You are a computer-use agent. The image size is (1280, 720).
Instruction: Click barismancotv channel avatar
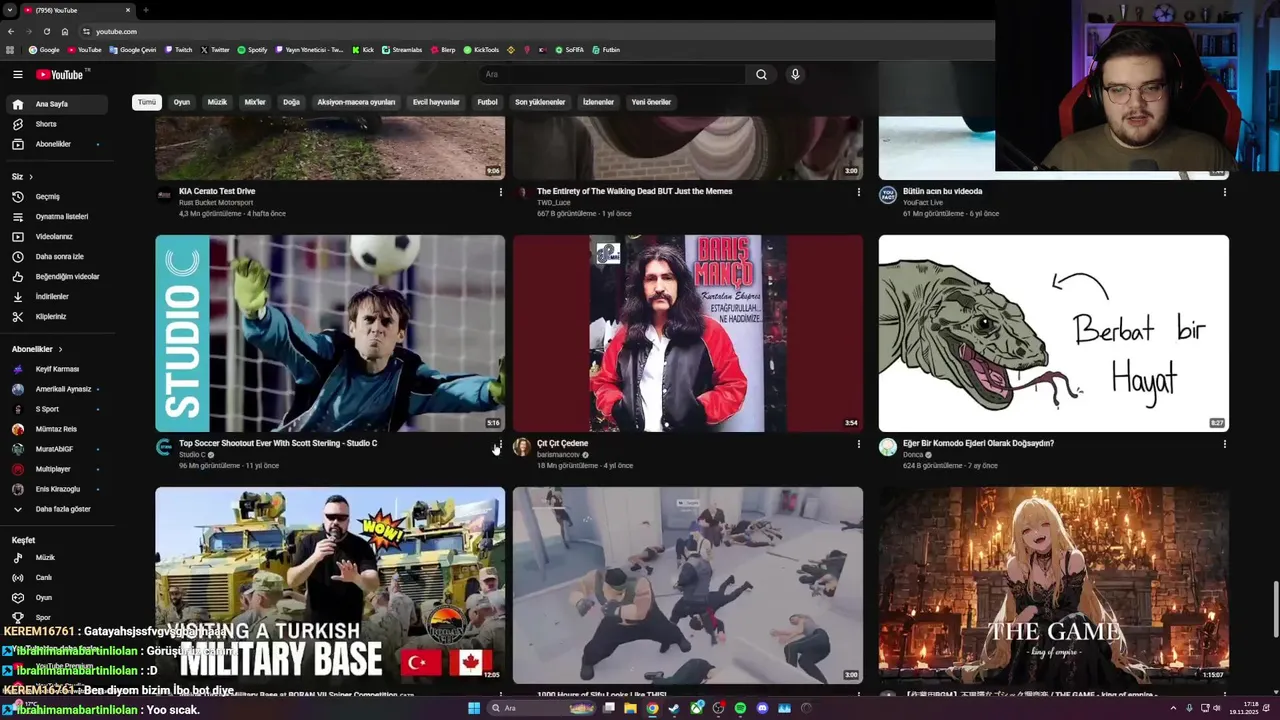coord(522,447)
